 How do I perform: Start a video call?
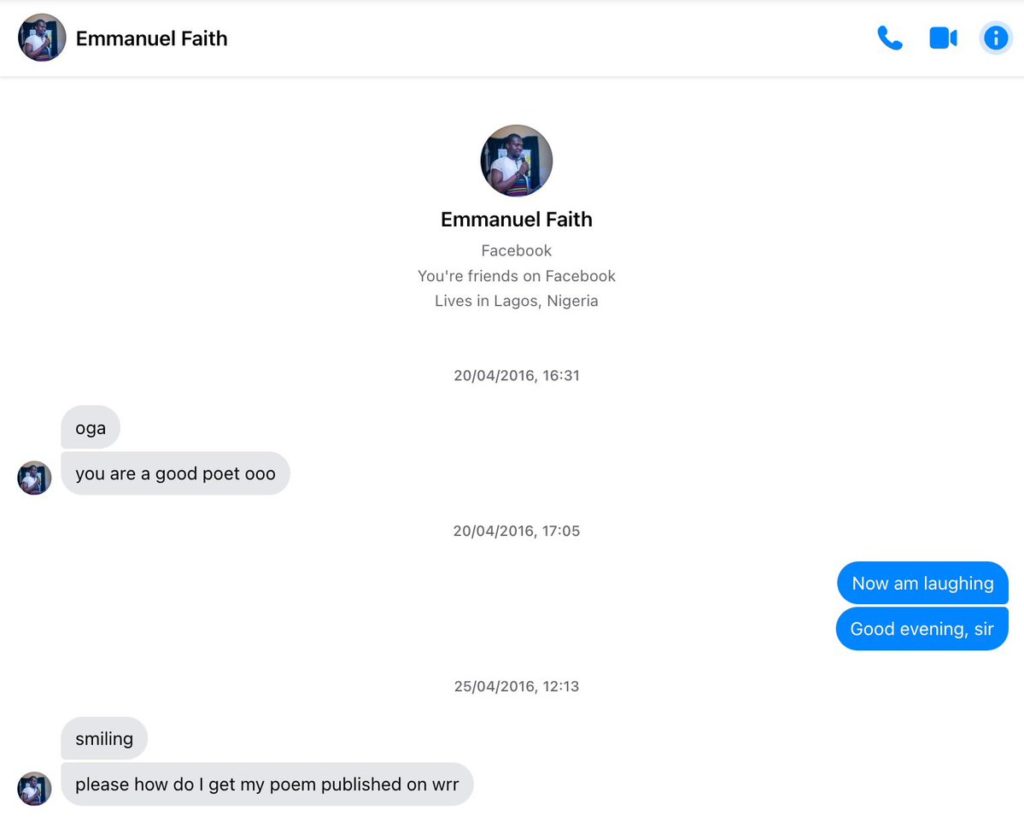(x=943, y=38)
